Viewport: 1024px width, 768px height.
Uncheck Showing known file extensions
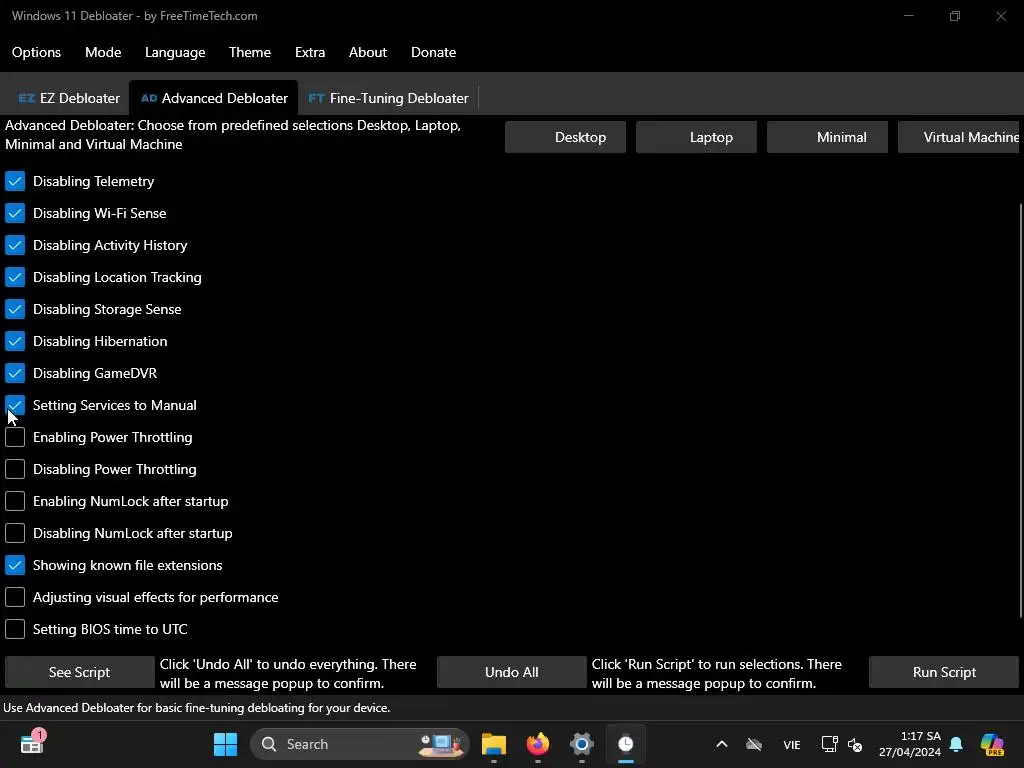[x=15, y=565]
